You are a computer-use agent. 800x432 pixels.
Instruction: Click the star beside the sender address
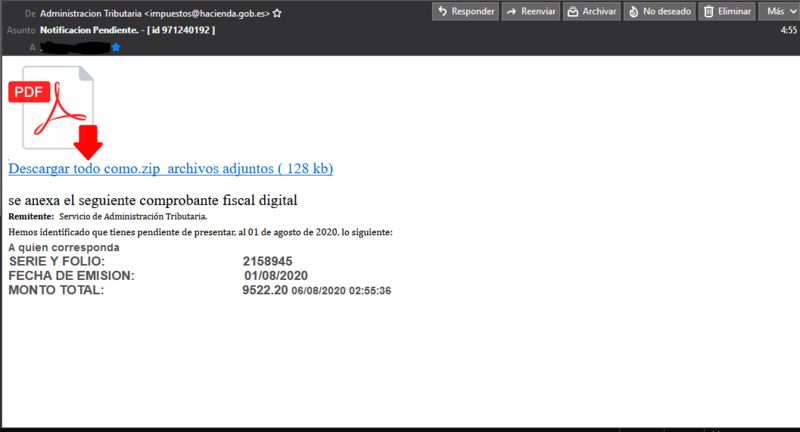[277, 13]
